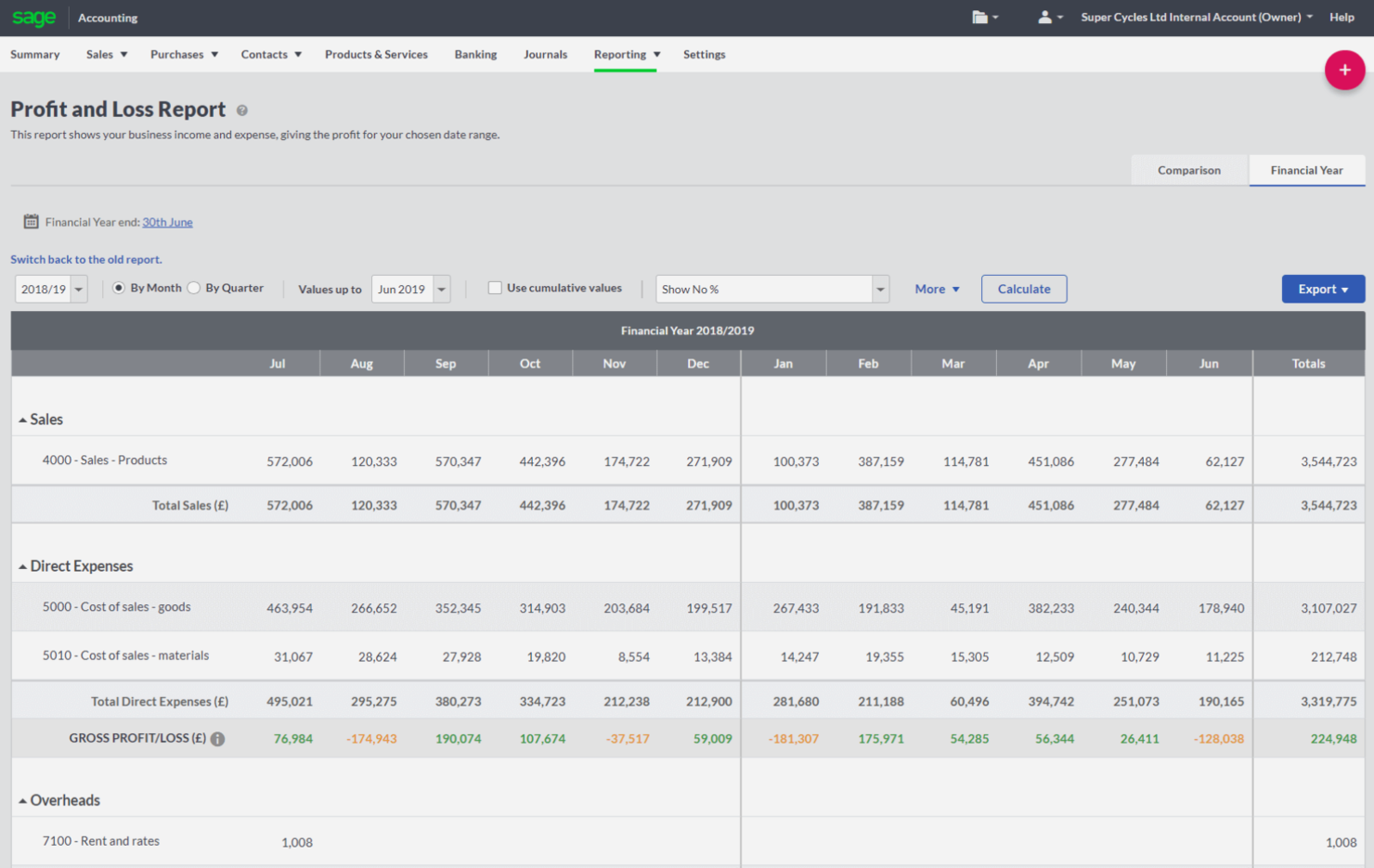Open the Reporting menu
Screen dimensions: 1374x868
point(627,55)
